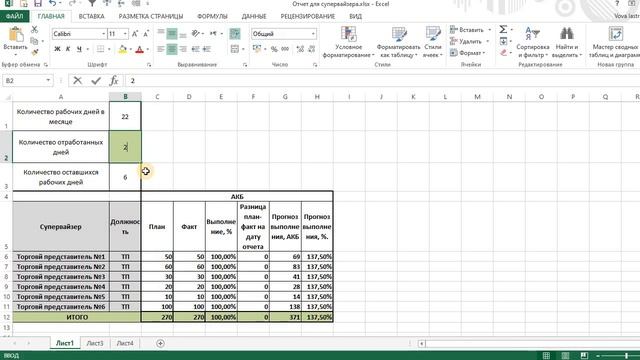This screenshot has height=360, width=640.
Task: Align text to the right
Action: (183, 49)
